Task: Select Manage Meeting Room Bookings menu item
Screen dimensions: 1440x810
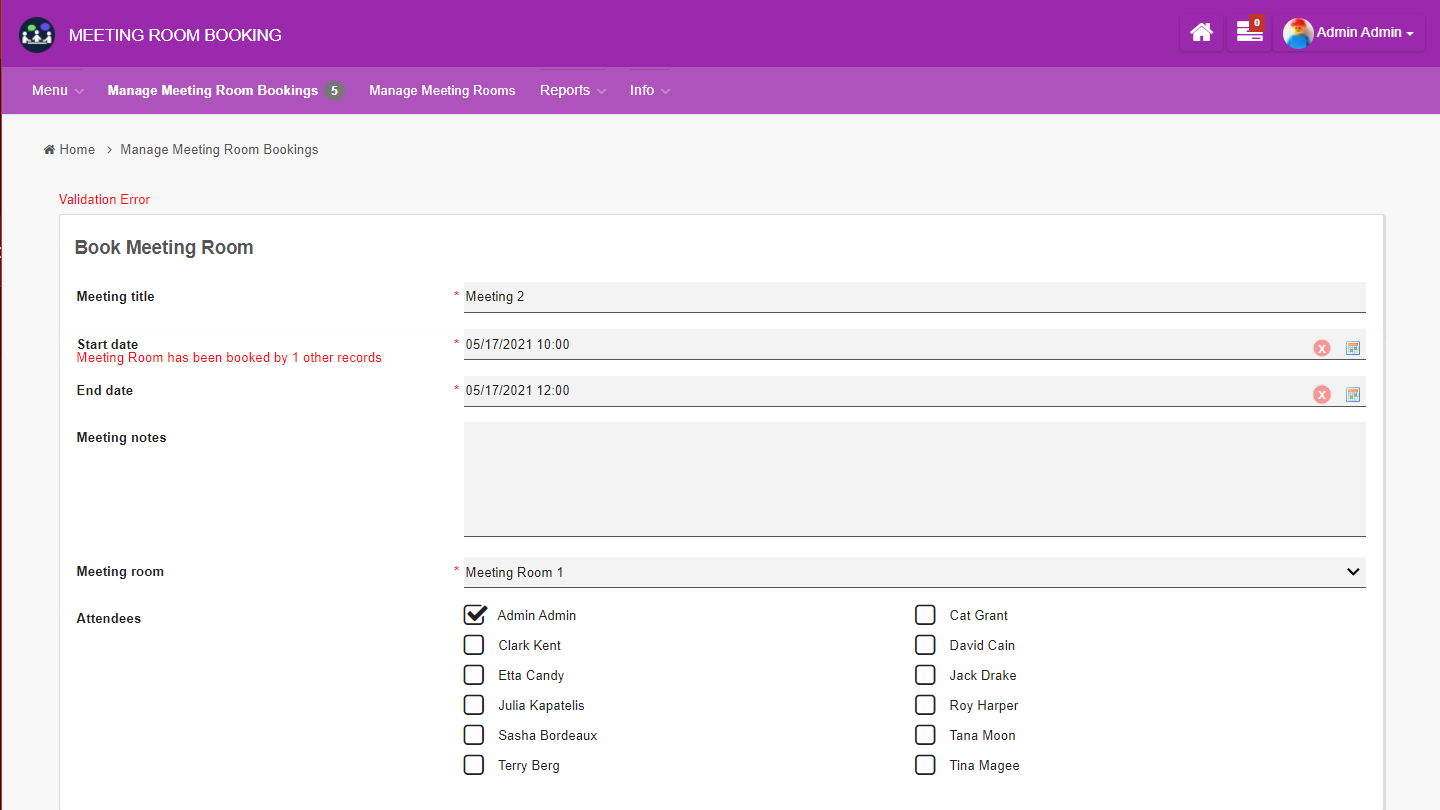Action: coord(213,91)
